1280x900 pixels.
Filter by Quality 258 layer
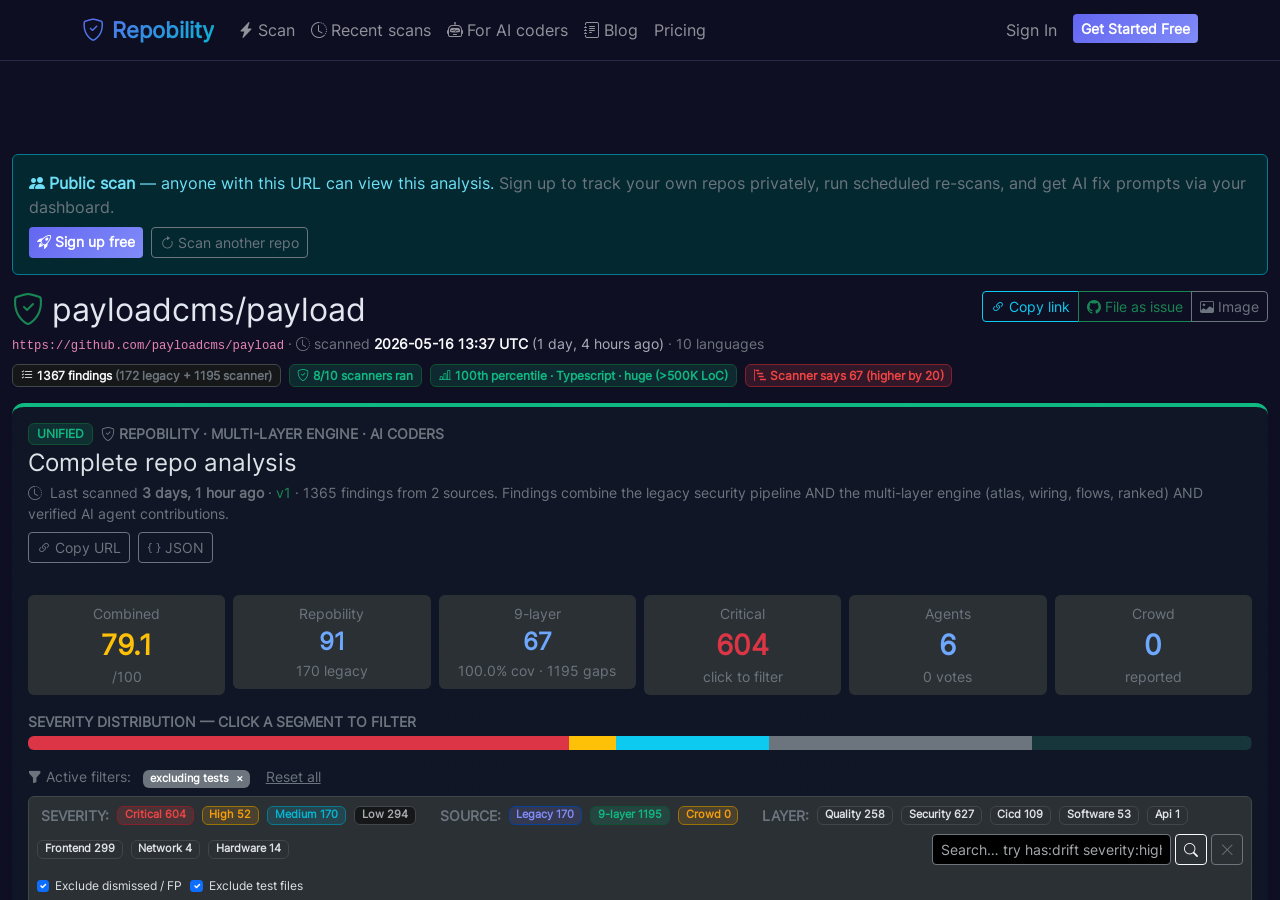tap(855, 815)
